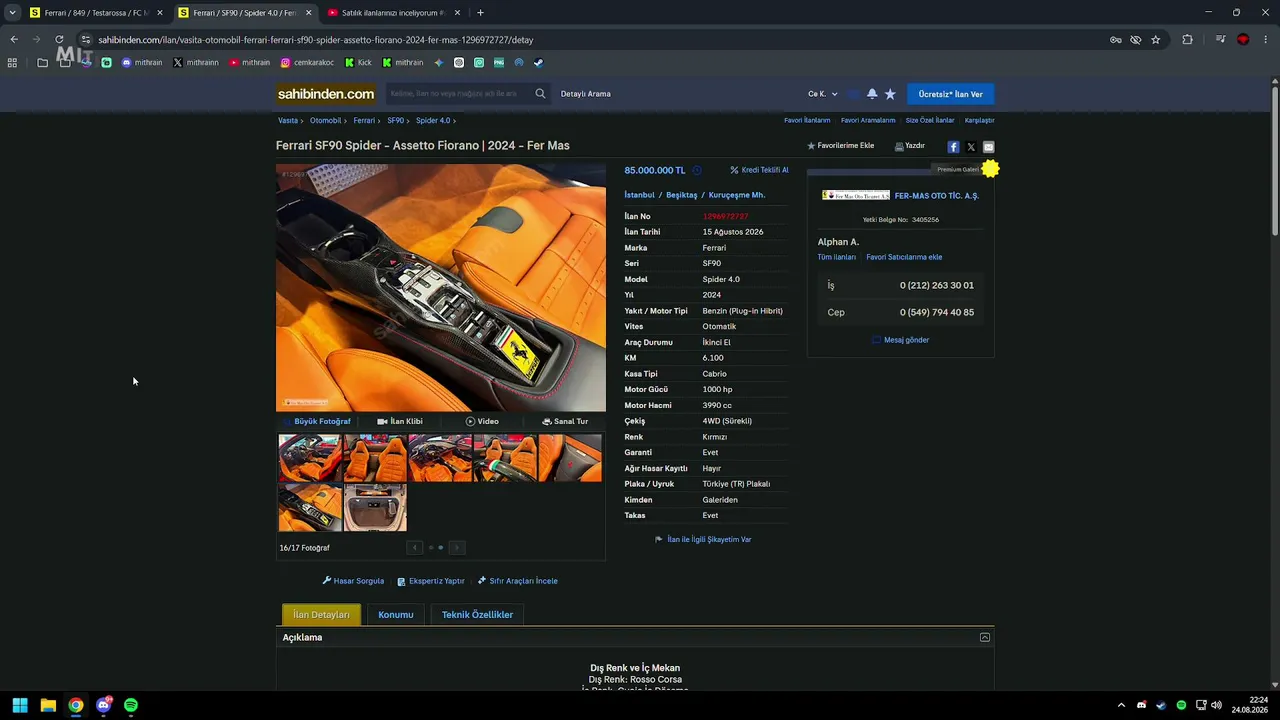
Task: Click Mesaj gönder link
Action: (901, 340)
